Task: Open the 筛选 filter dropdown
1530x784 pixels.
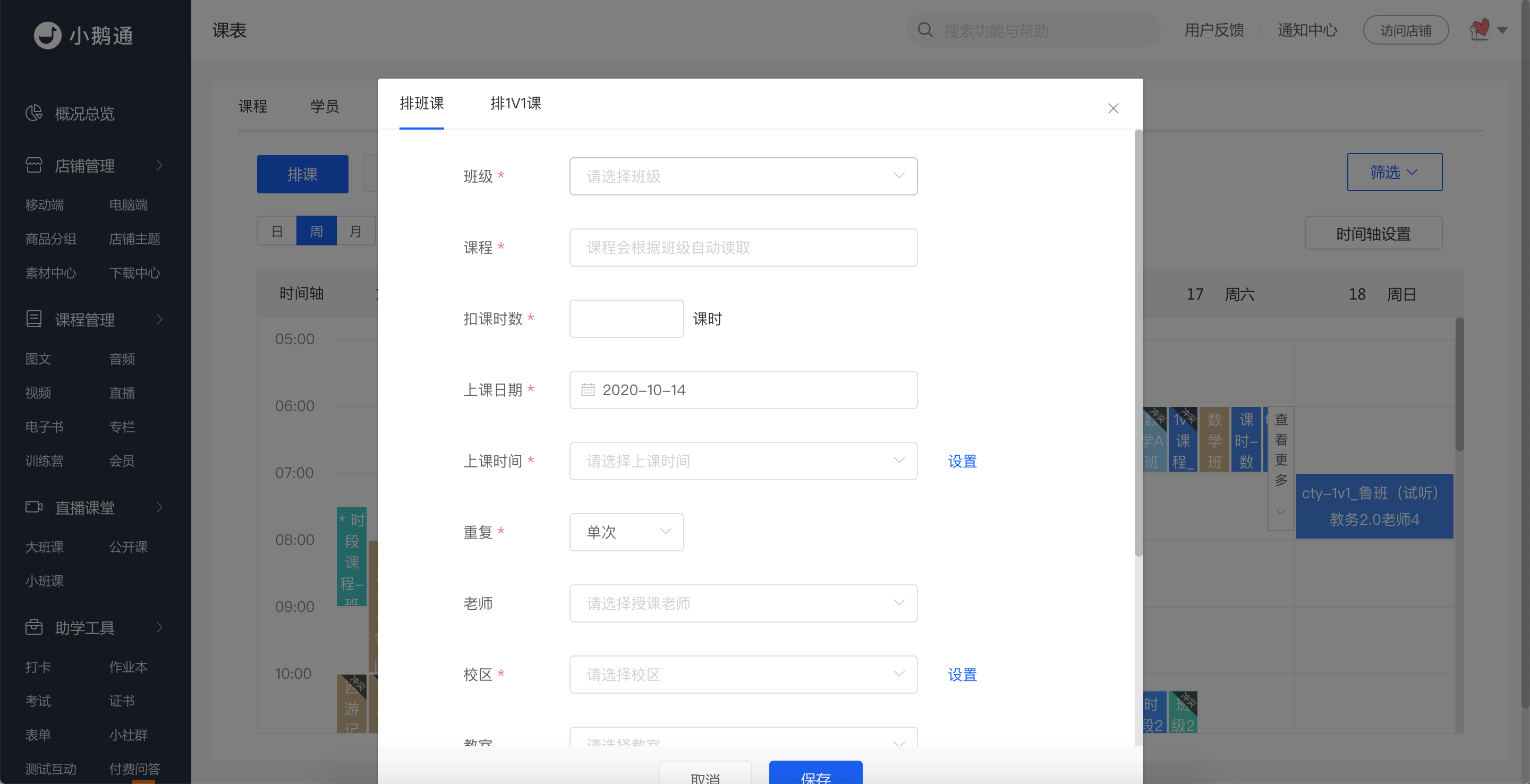Action: [x=1394, y=172]
